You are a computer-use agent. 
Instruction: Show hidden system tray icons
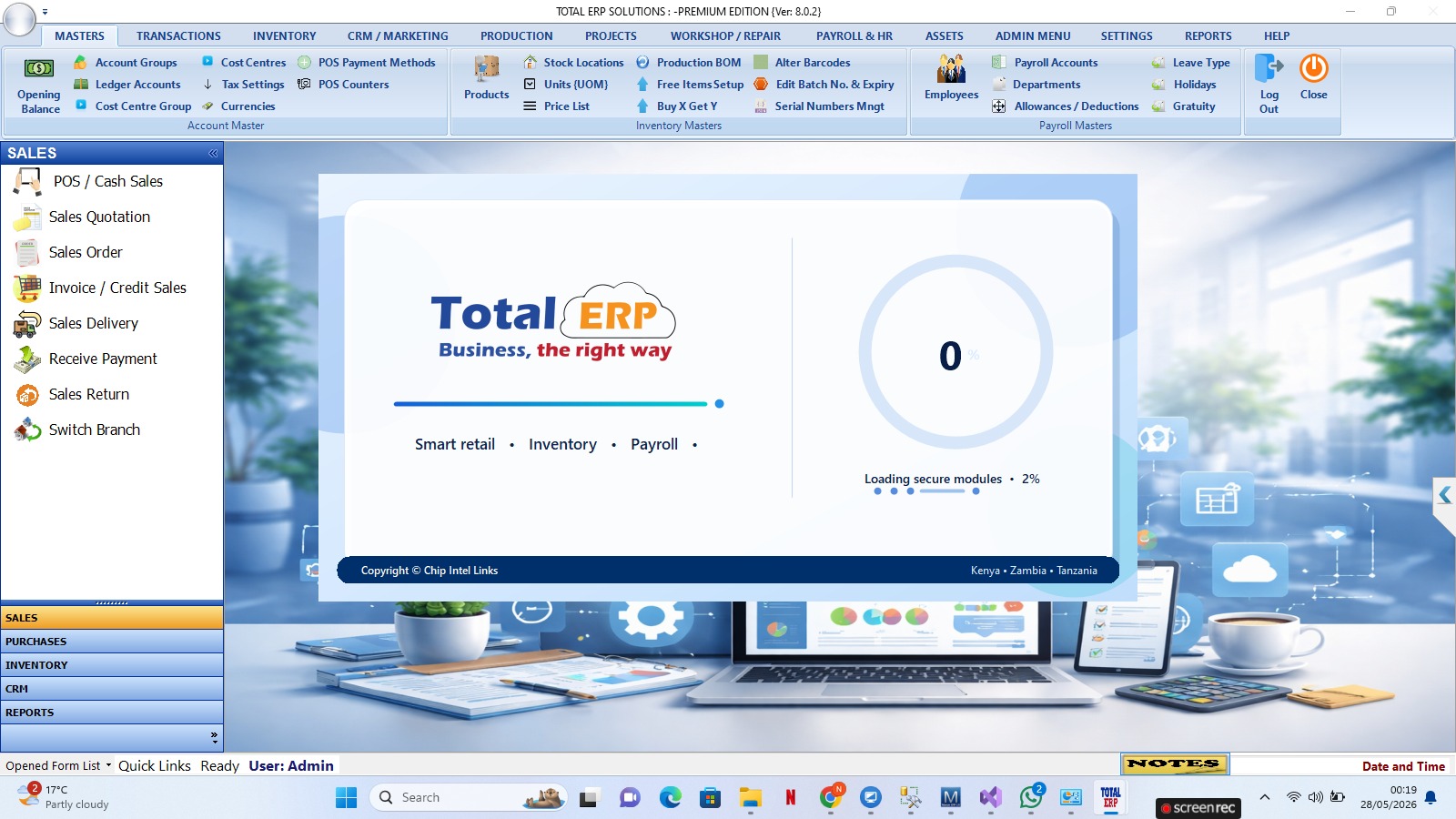tap(1264, 797)
